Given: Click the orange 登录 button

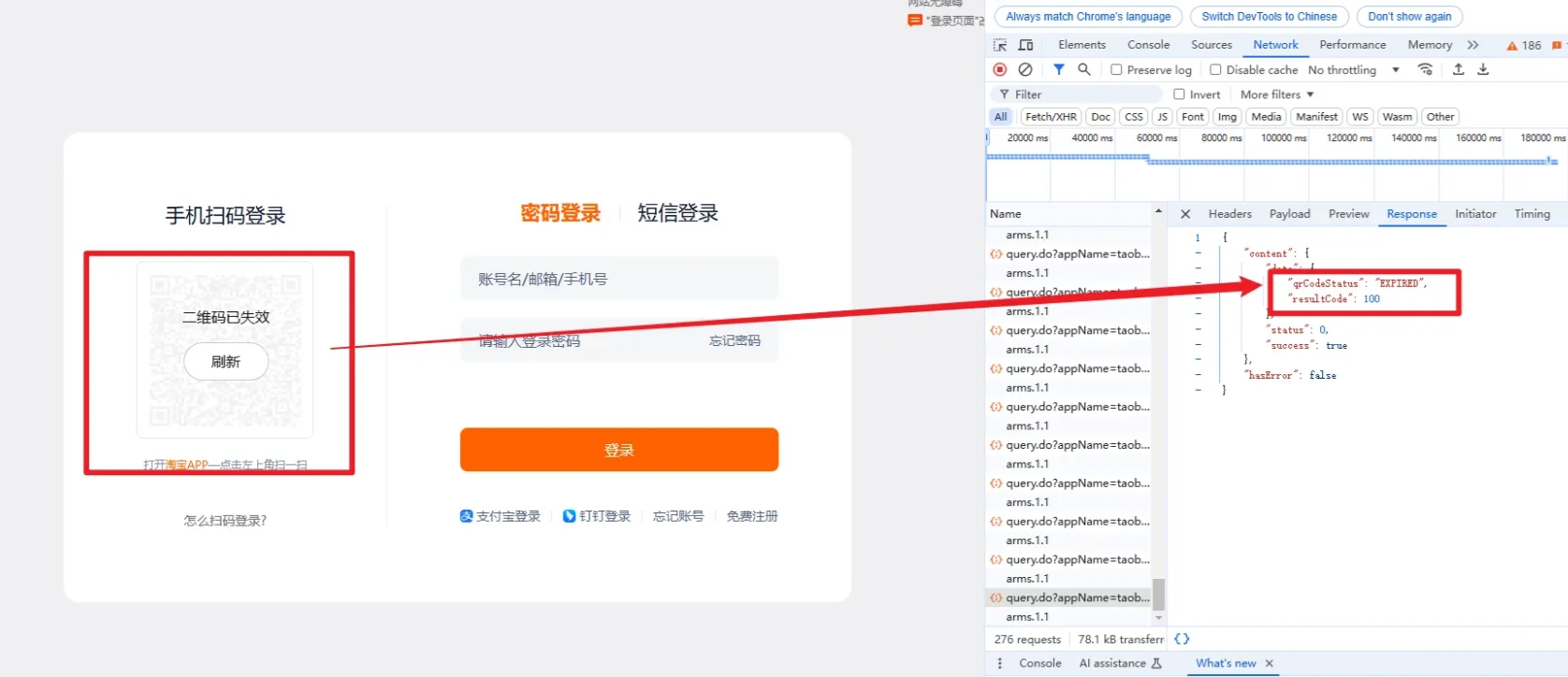Looking at the screenshot, I should point(618,450).
